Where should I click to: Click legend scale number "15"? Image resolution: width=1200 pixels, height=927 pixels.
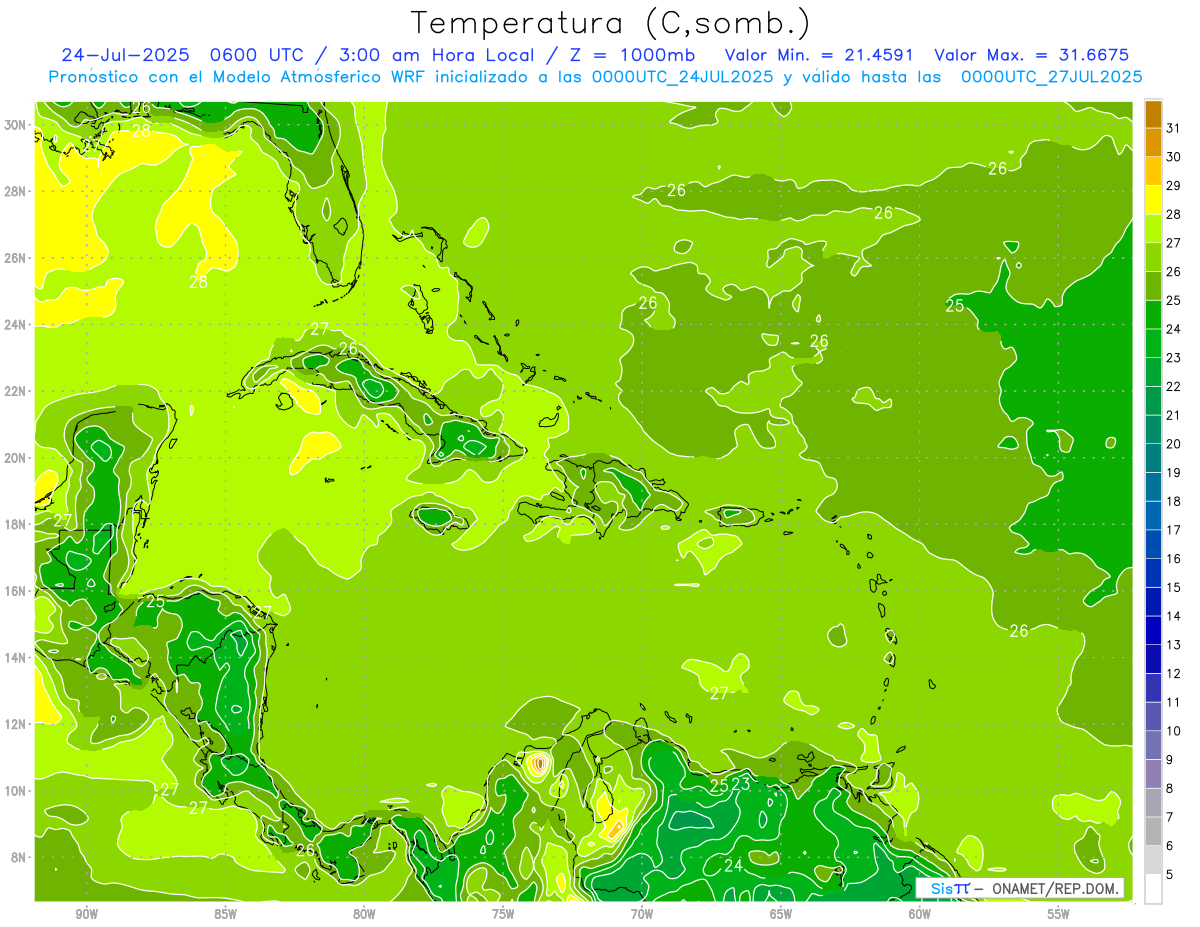(x=1174, y=587)
